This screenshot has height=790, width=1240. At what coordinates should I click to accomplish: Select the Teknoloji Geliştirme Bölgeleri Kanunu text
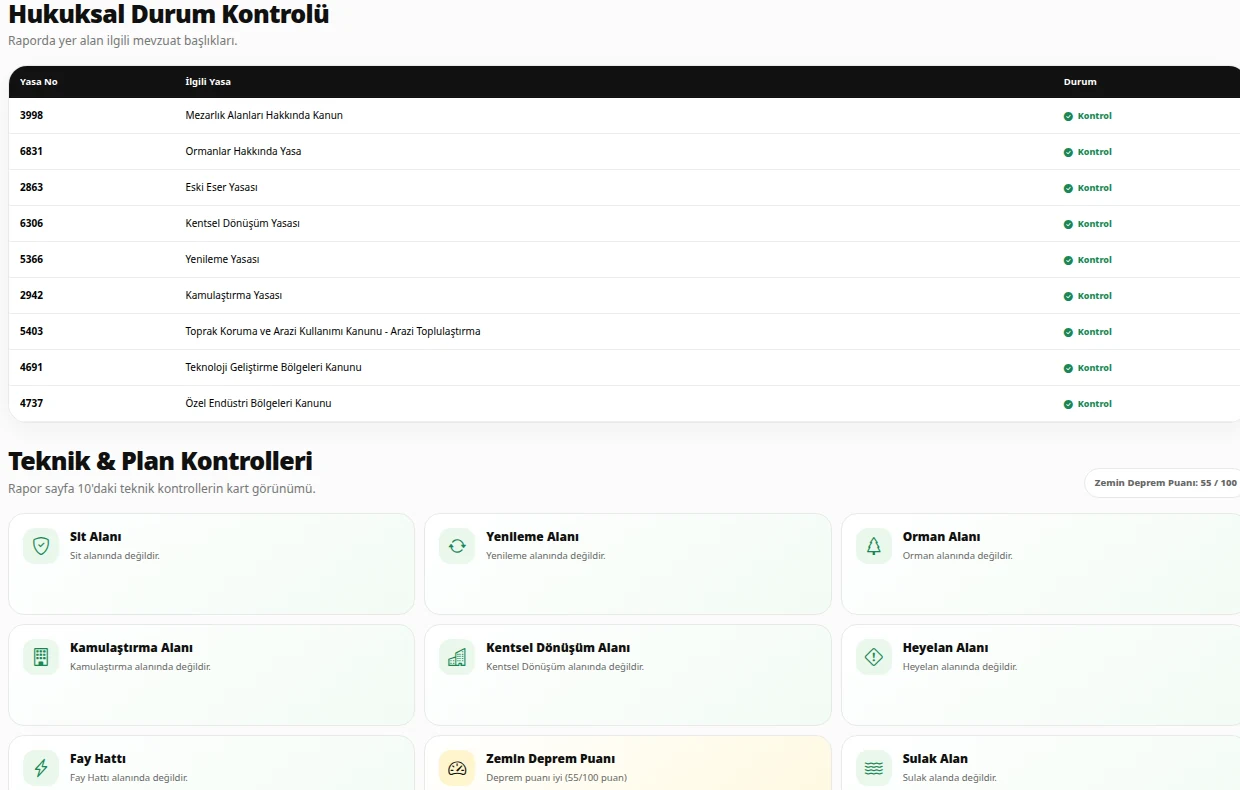click(274, 367)
